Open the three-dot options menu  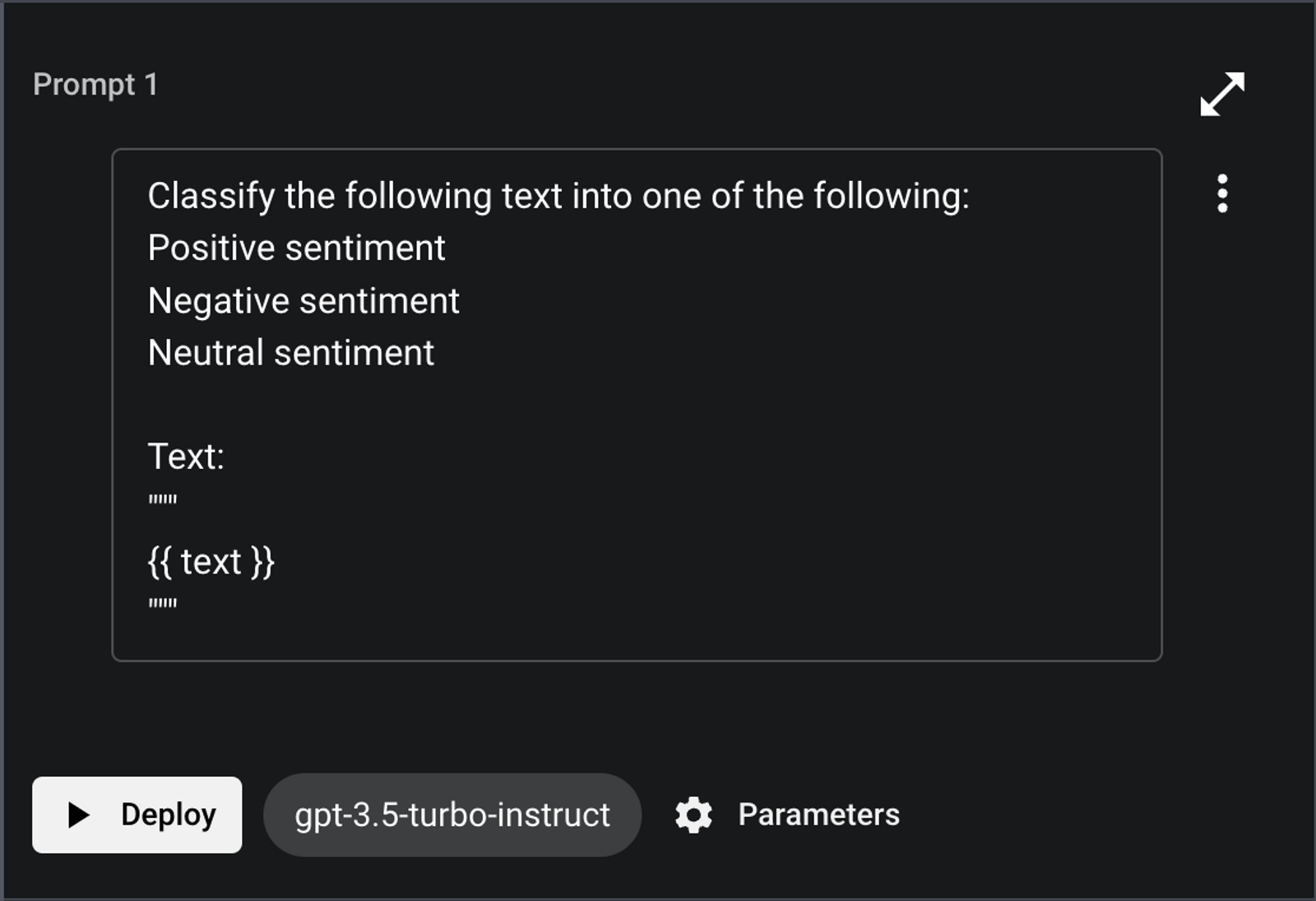click(1222, 194)
